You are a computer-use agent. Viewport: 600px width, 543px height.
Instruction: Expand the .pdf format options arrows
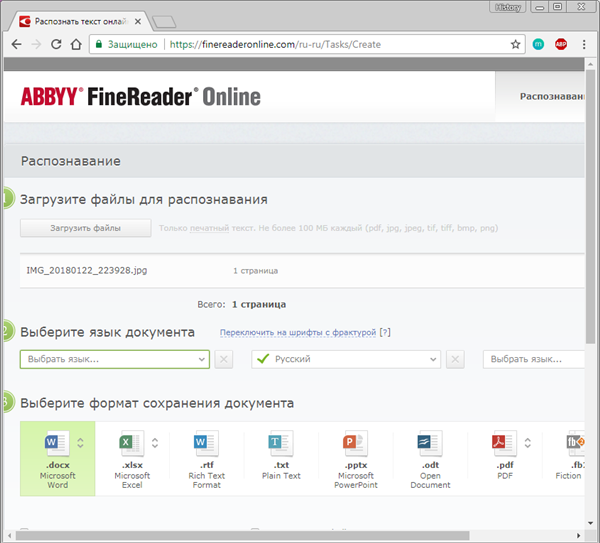pyautogui.click(x=528, y=443)
